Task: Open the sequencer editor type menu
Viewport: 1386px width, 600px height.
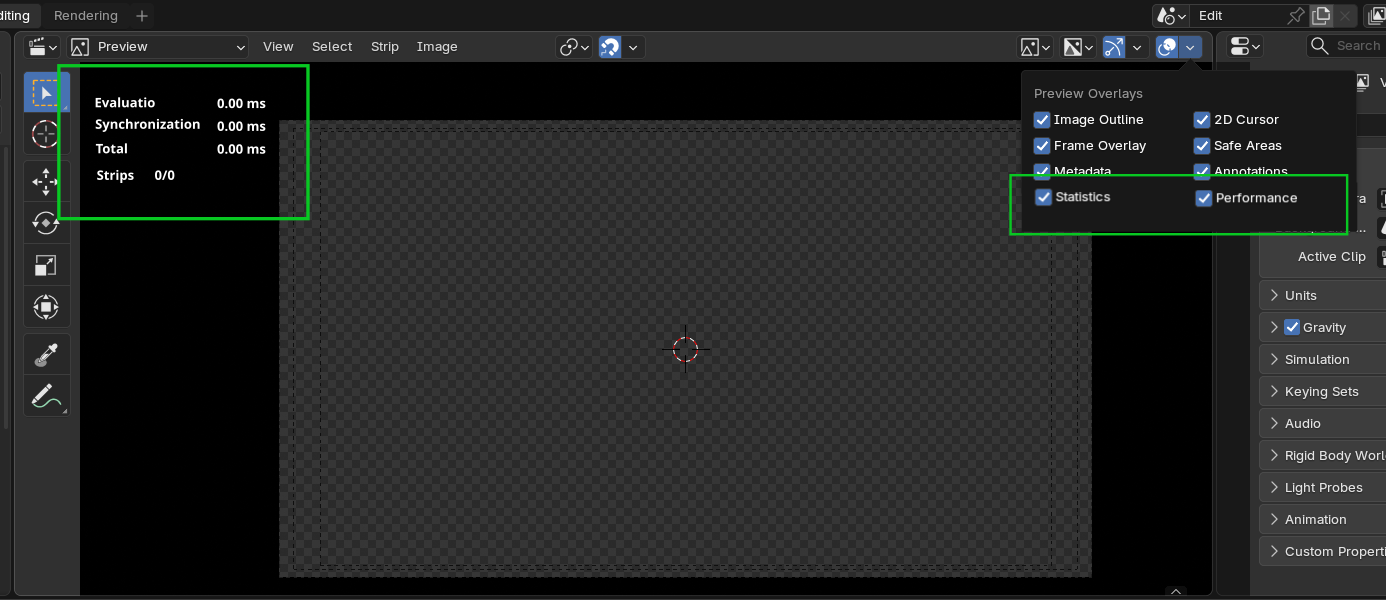Action: [43, 47]
